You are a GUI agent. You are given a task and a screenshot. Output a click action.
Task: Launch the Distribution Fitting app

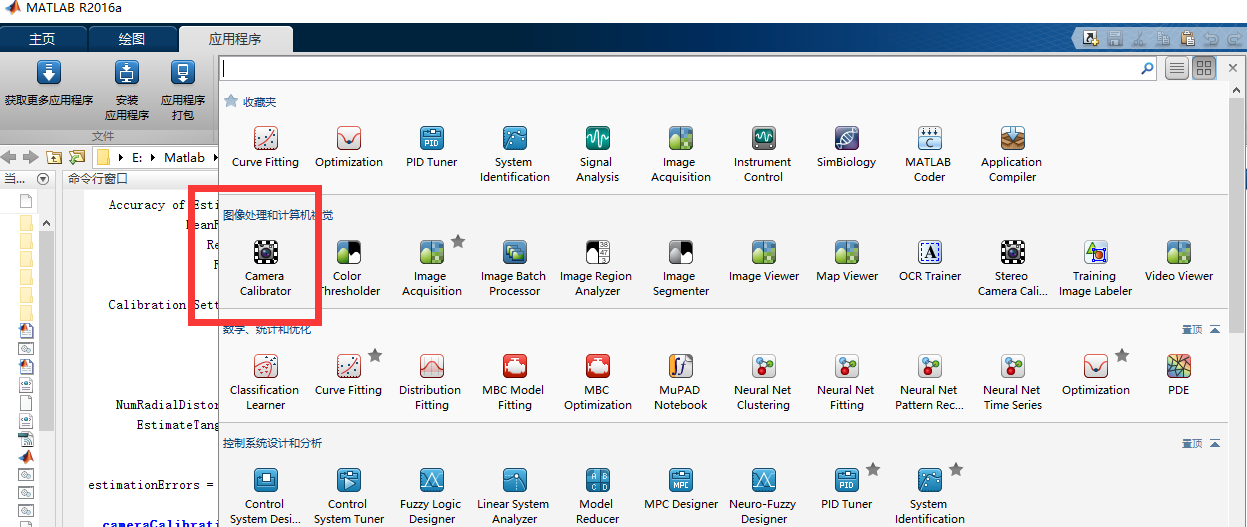click(x=431, y=382)
